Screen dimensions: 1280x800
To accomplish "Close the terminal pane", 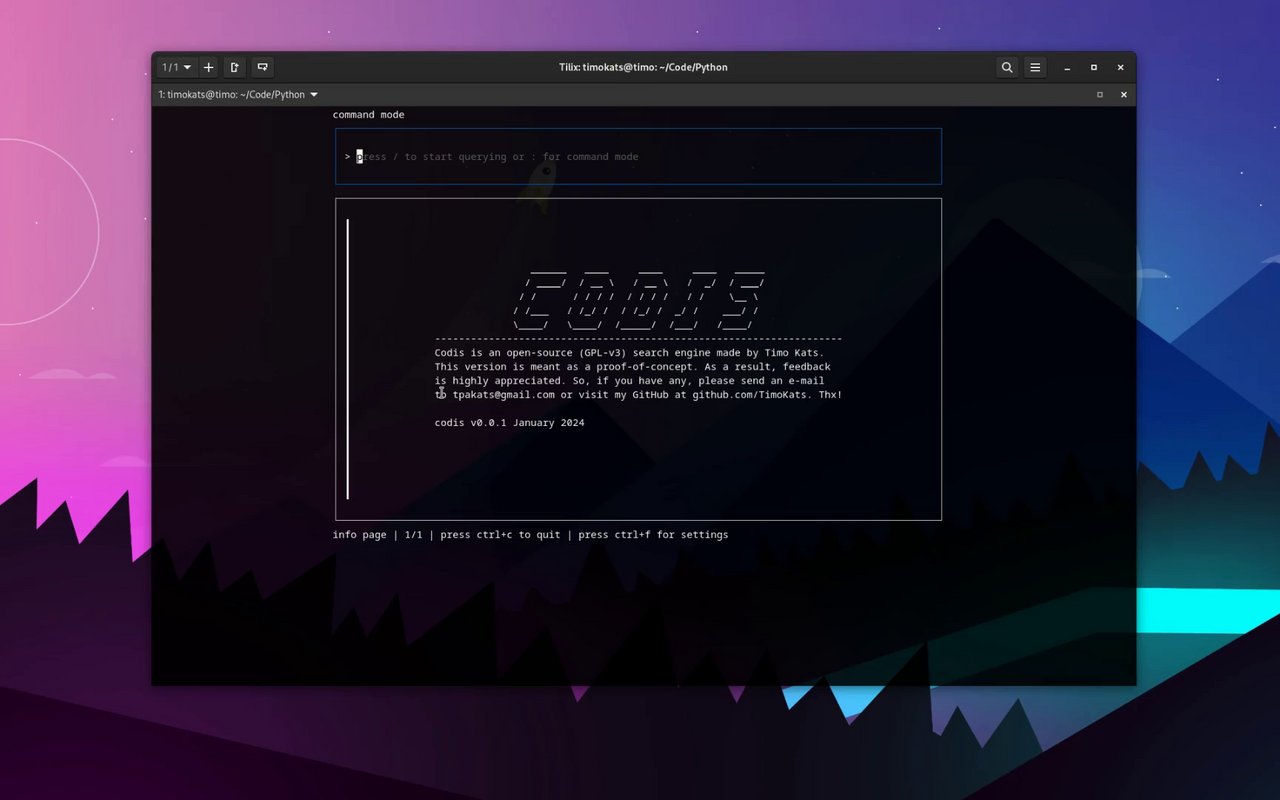I will click(1124, 95).
